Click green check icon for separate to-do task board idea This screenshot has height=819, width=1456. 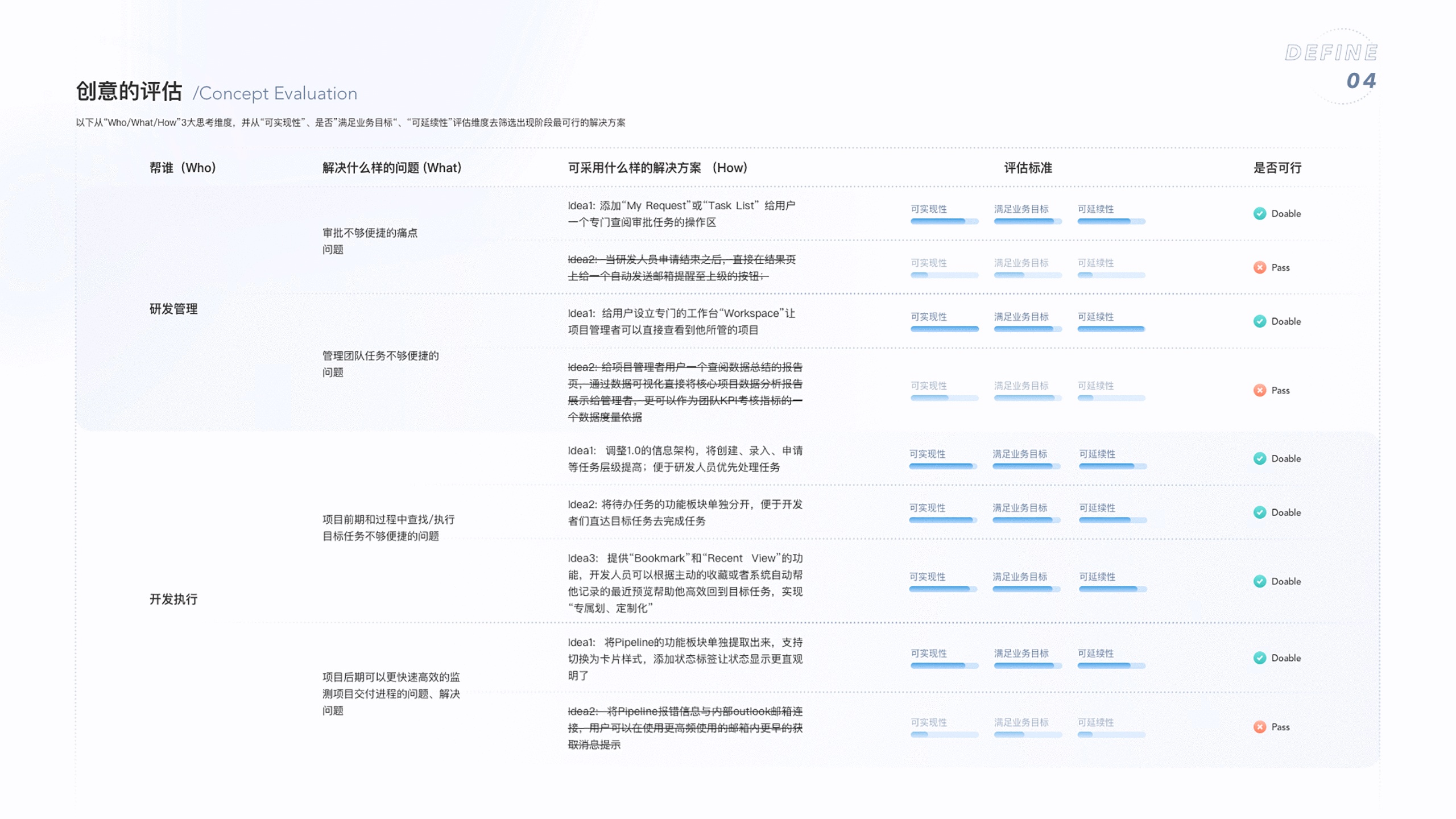coord(1259,512)
